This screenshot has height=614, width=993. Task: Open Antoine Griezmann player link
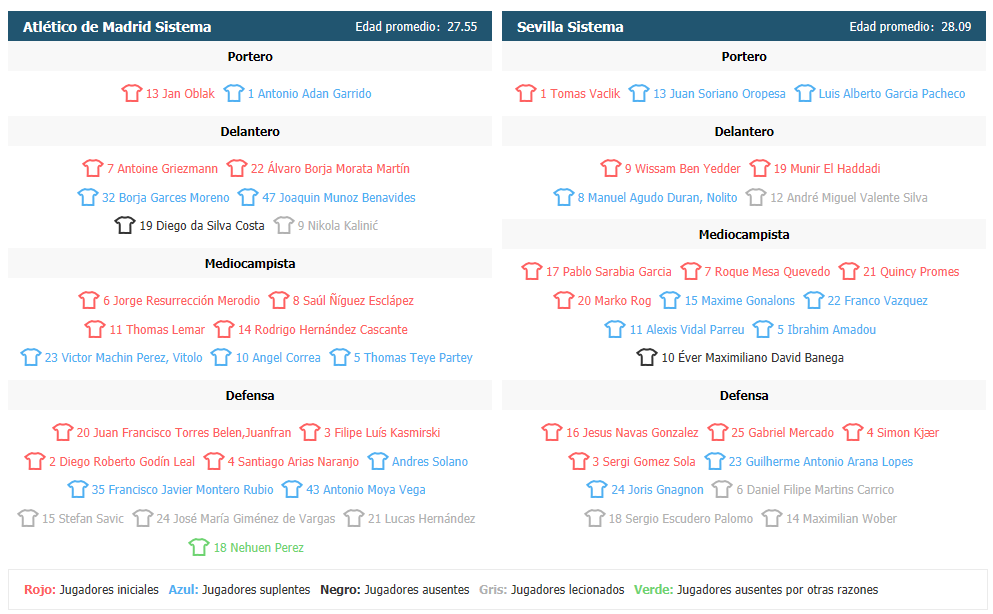pyautogui.click(x=162, y=168)
